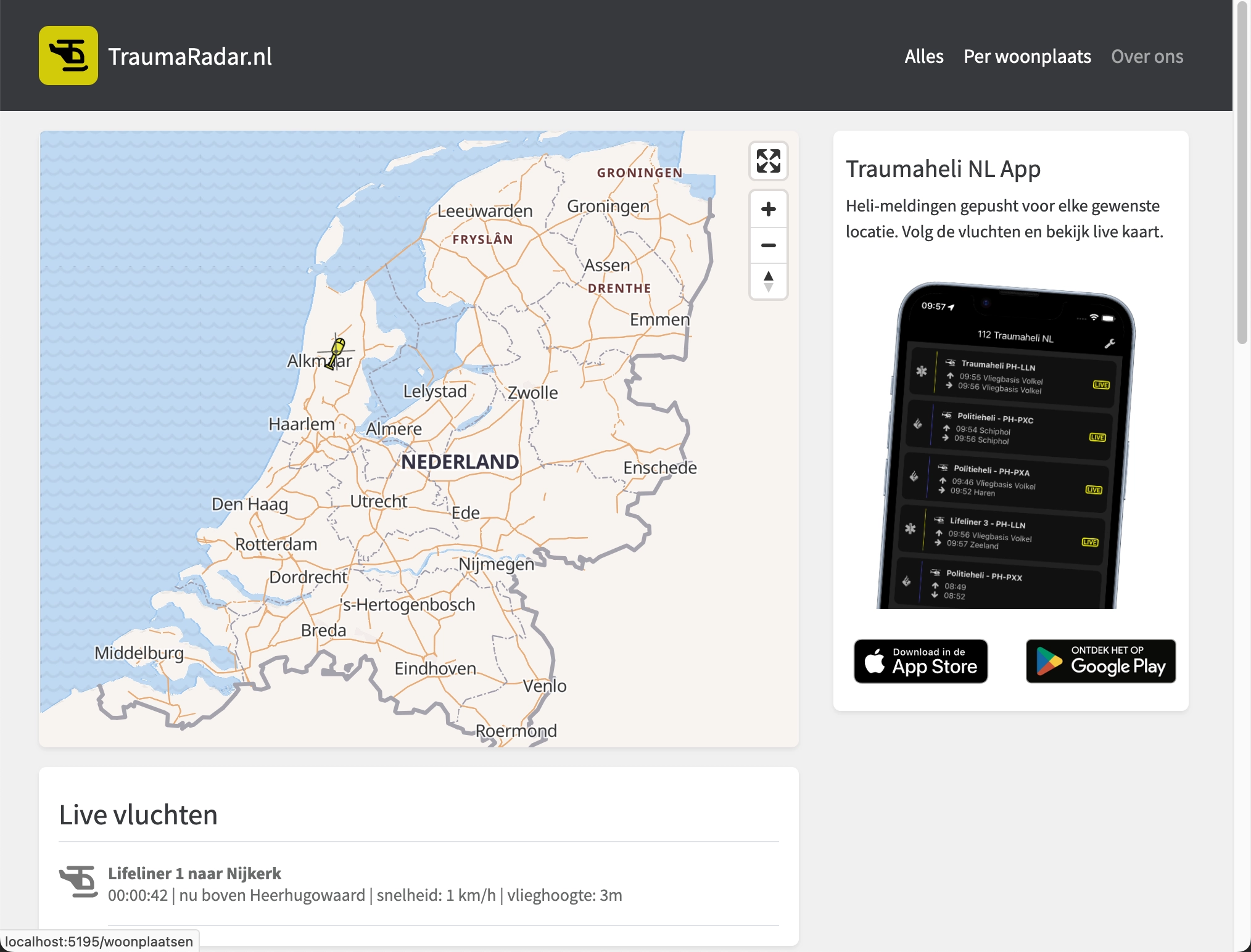Click TraumaRadar.nl site title
1251x952 pixels.
point(190,56)
